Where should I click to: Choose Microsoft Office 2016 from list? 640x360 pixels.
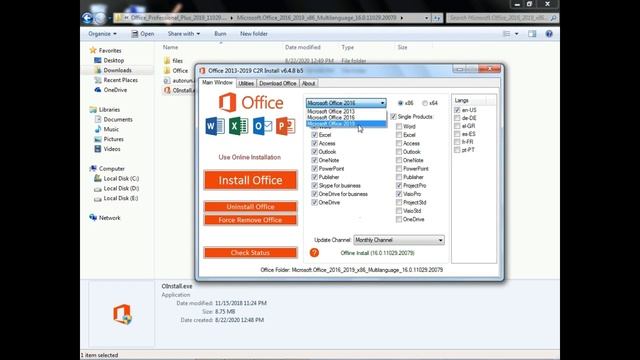[346, 118]
